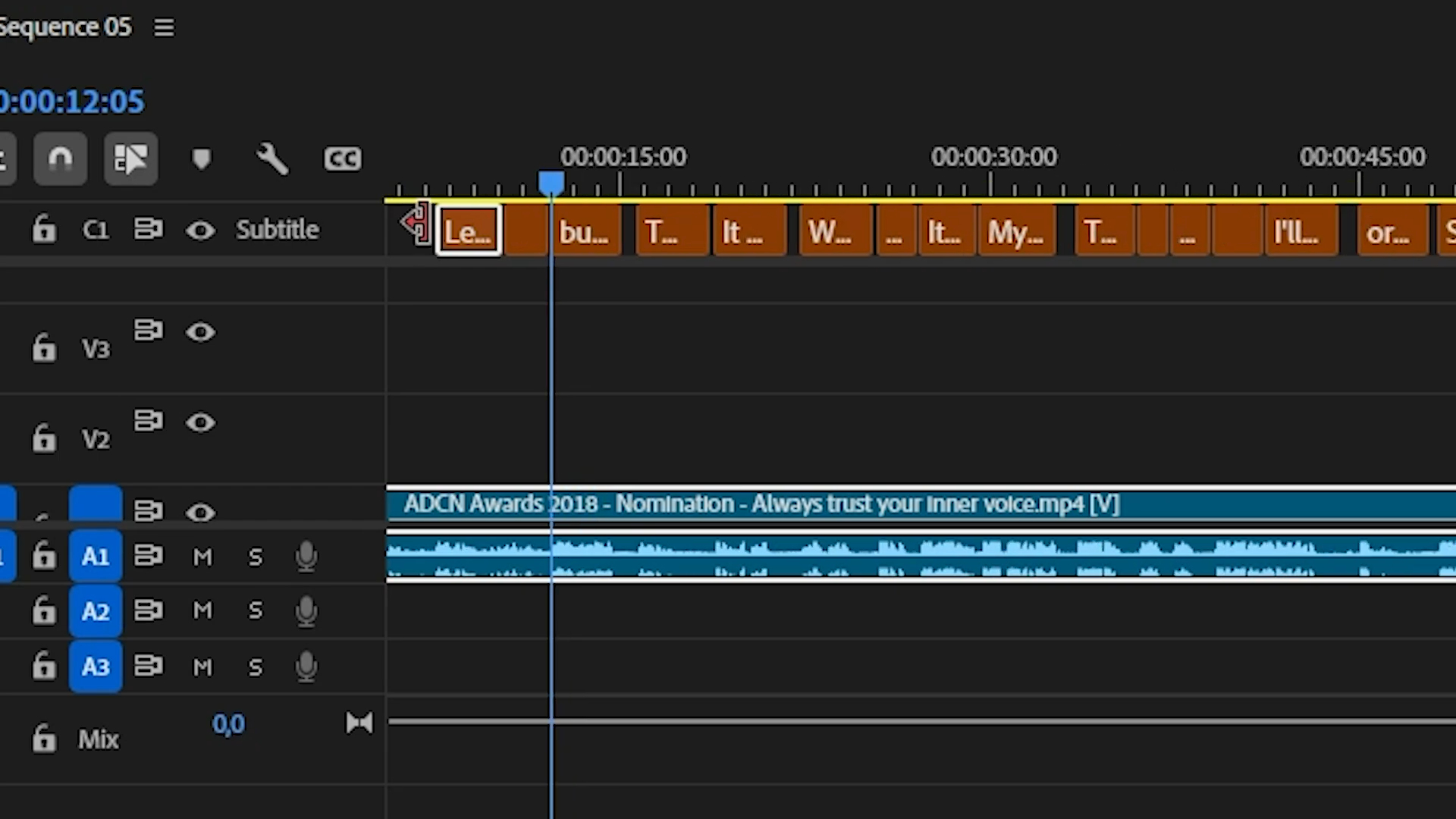Toggle Linked Selection in the timeline toolbar
This screenshot has width=1456, height=819.
[x=131, y=159]
